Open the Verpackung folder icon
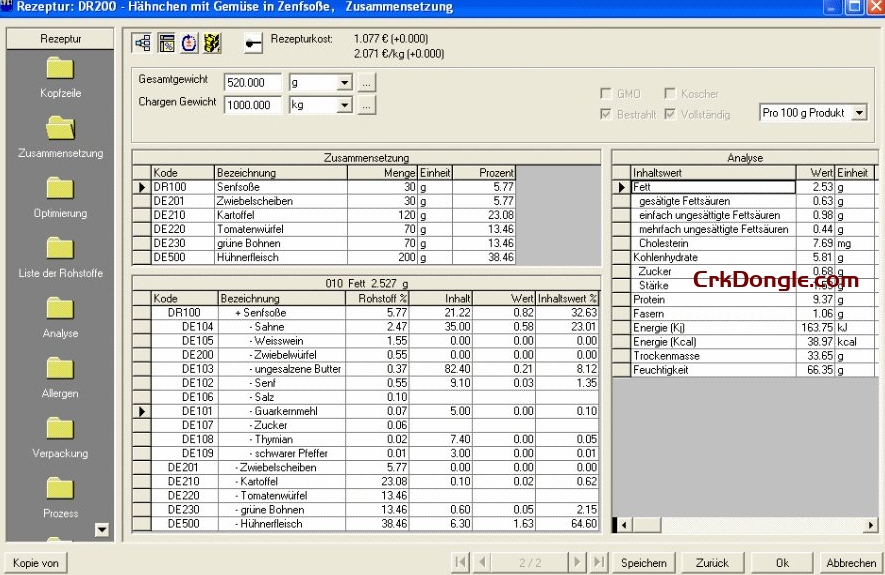This screenshot has width=885, height=575. point(60,428)
